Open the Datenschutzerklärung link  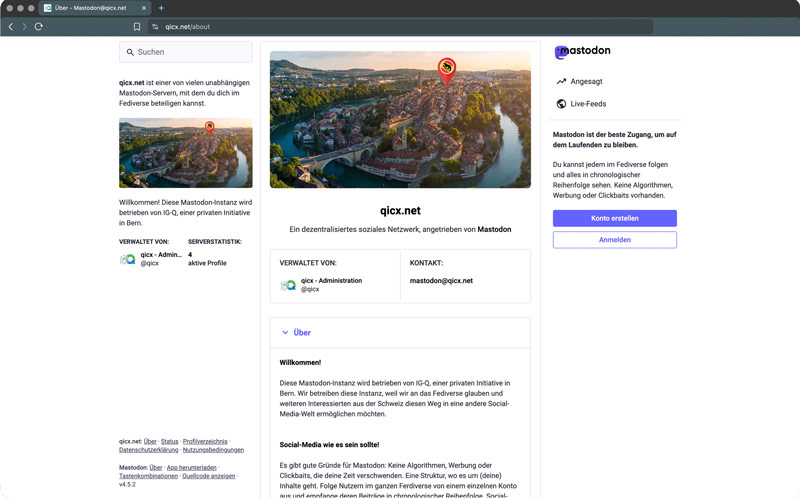click(x=149, y=450)
